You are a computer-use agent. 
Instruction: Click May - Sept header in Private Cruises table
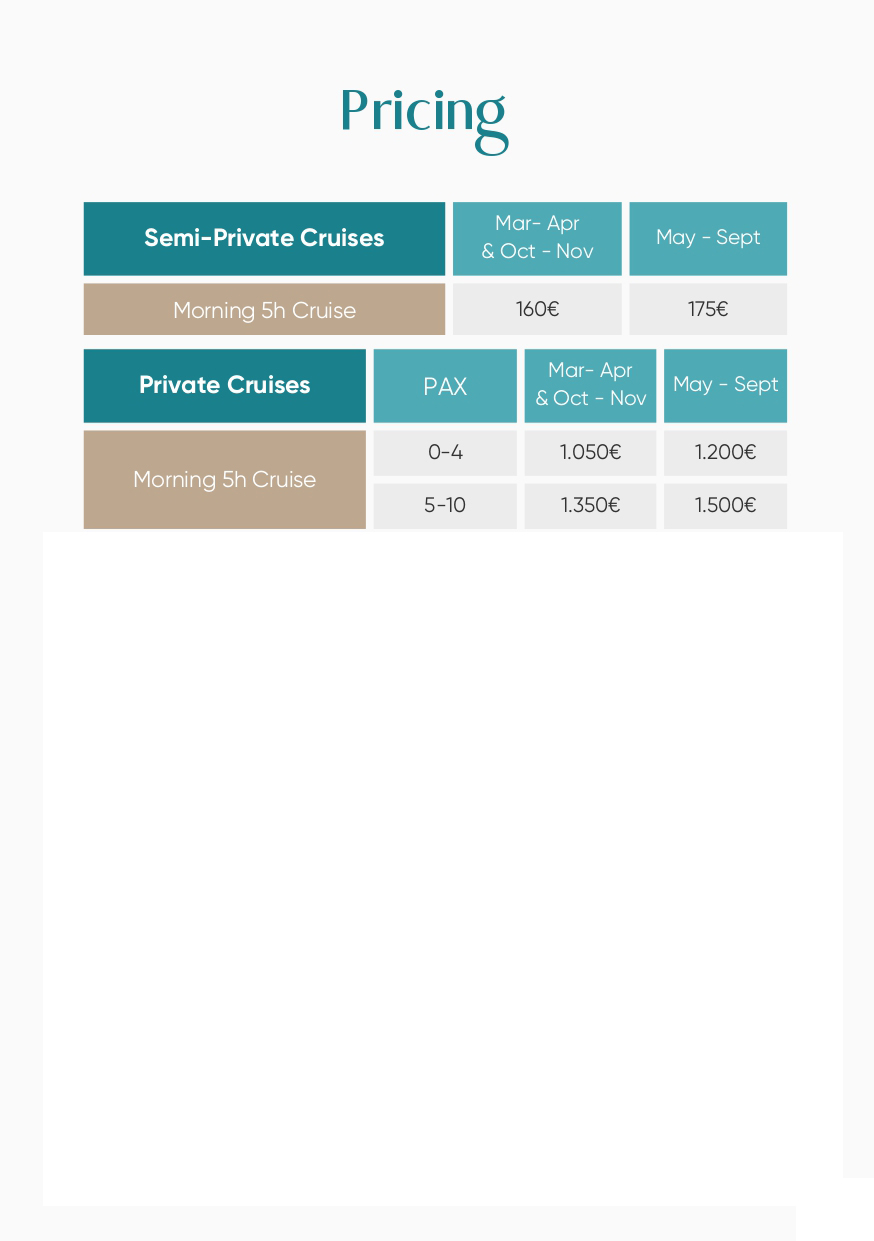click(x=725, y=385)
